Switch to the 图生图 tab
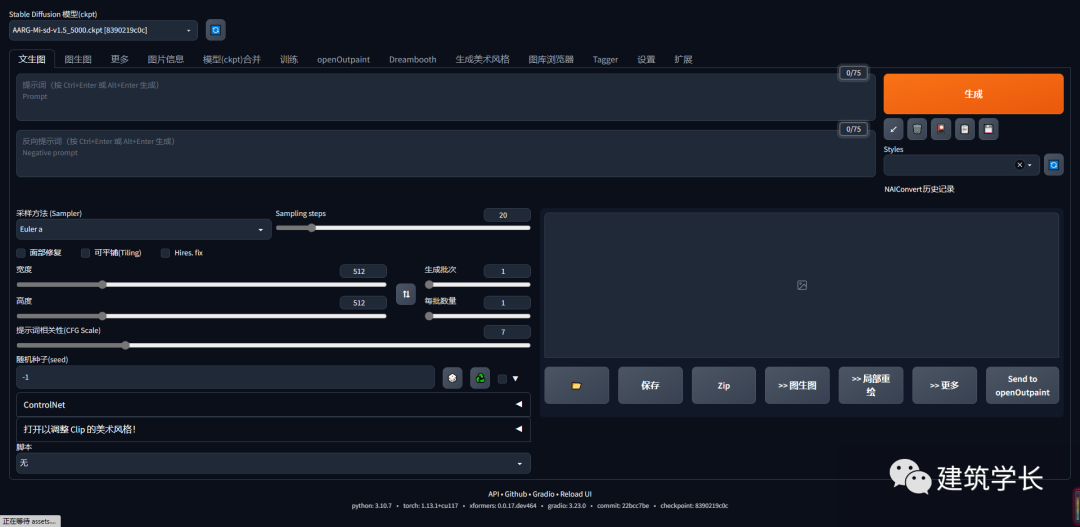Image resolution: width=1080 pixels, height=527 pixels. click(78, 60)
